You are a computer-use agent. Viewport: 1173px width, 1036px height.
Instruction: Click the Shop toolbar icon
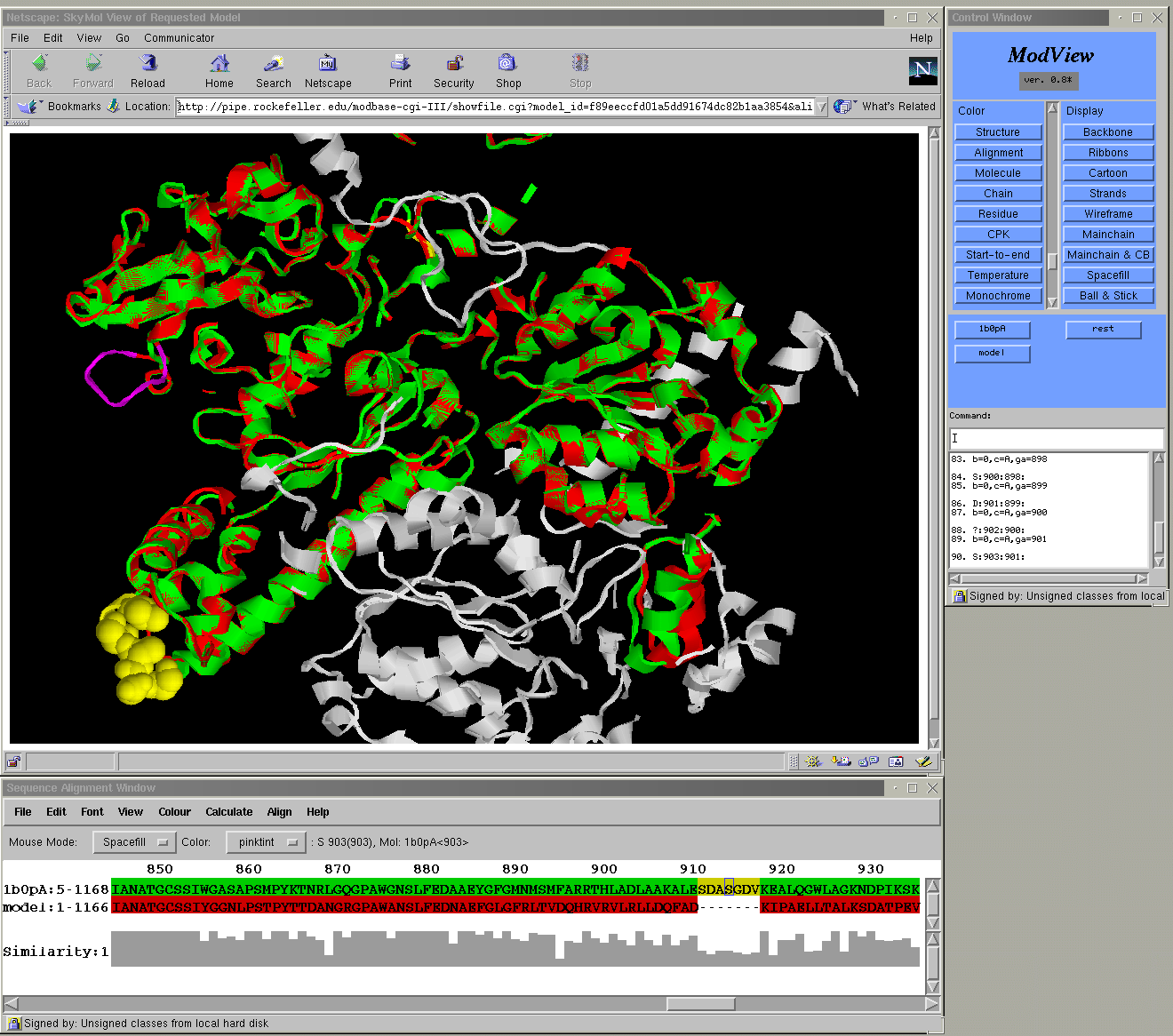(507, 64)
